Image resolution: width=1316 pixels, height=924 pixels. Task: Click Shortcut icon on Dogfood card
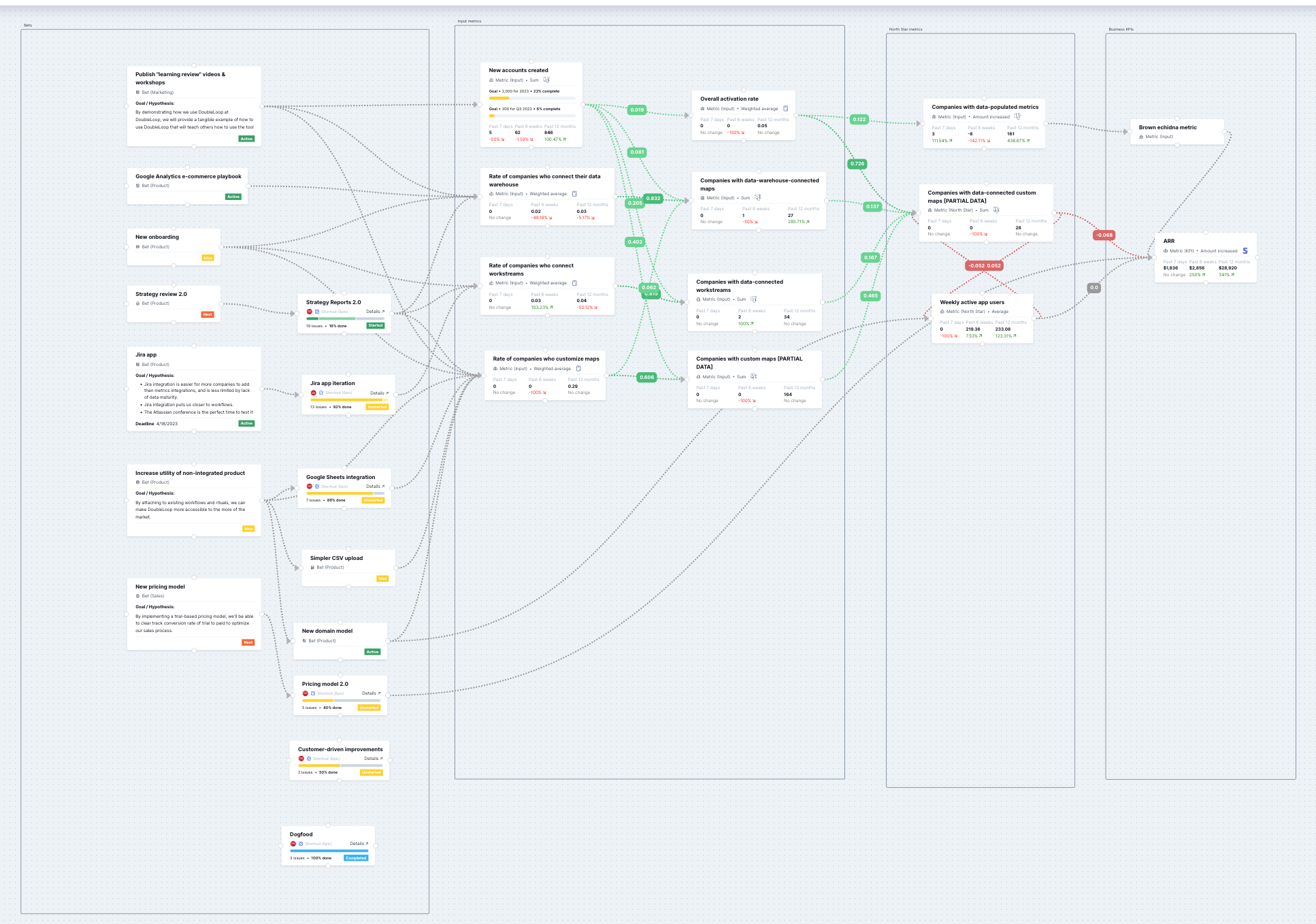[301, 844]
